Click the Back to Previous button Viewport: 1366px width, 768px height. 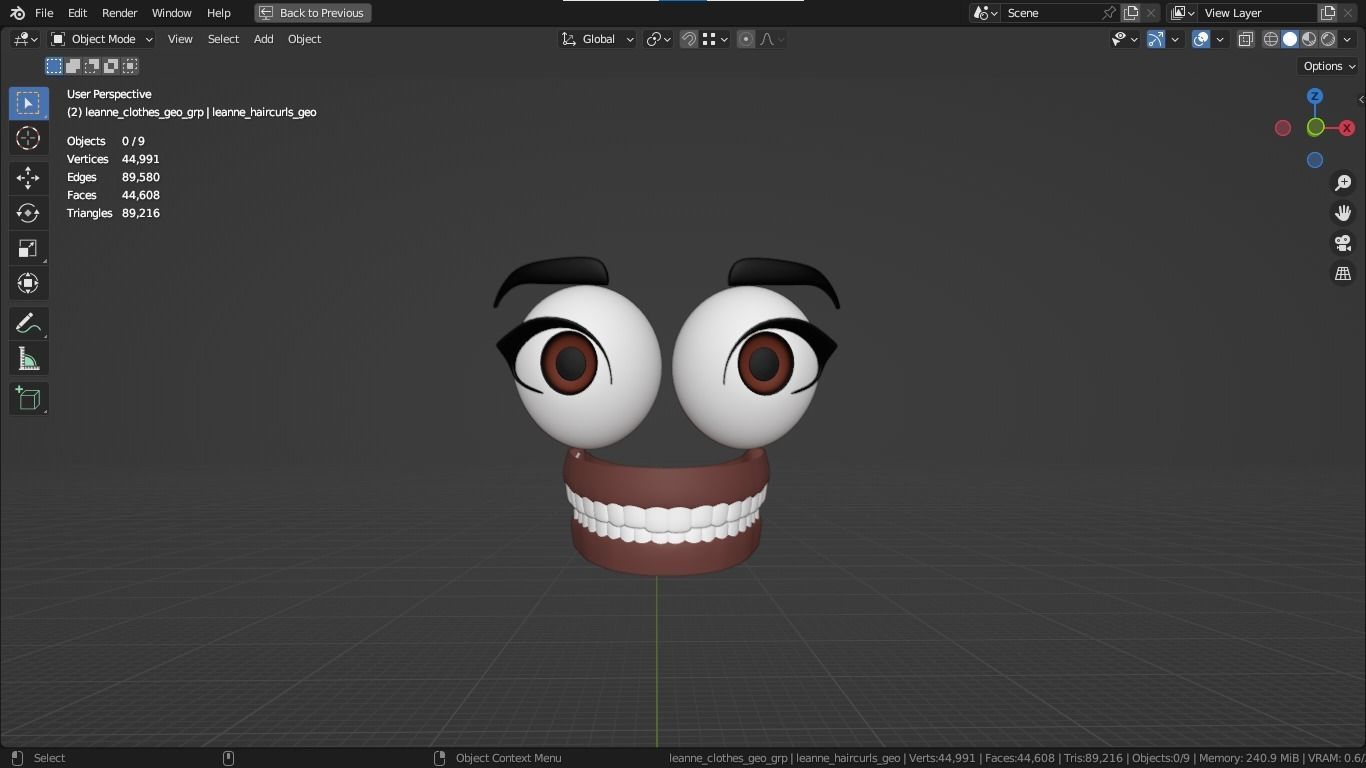point(313,13)
